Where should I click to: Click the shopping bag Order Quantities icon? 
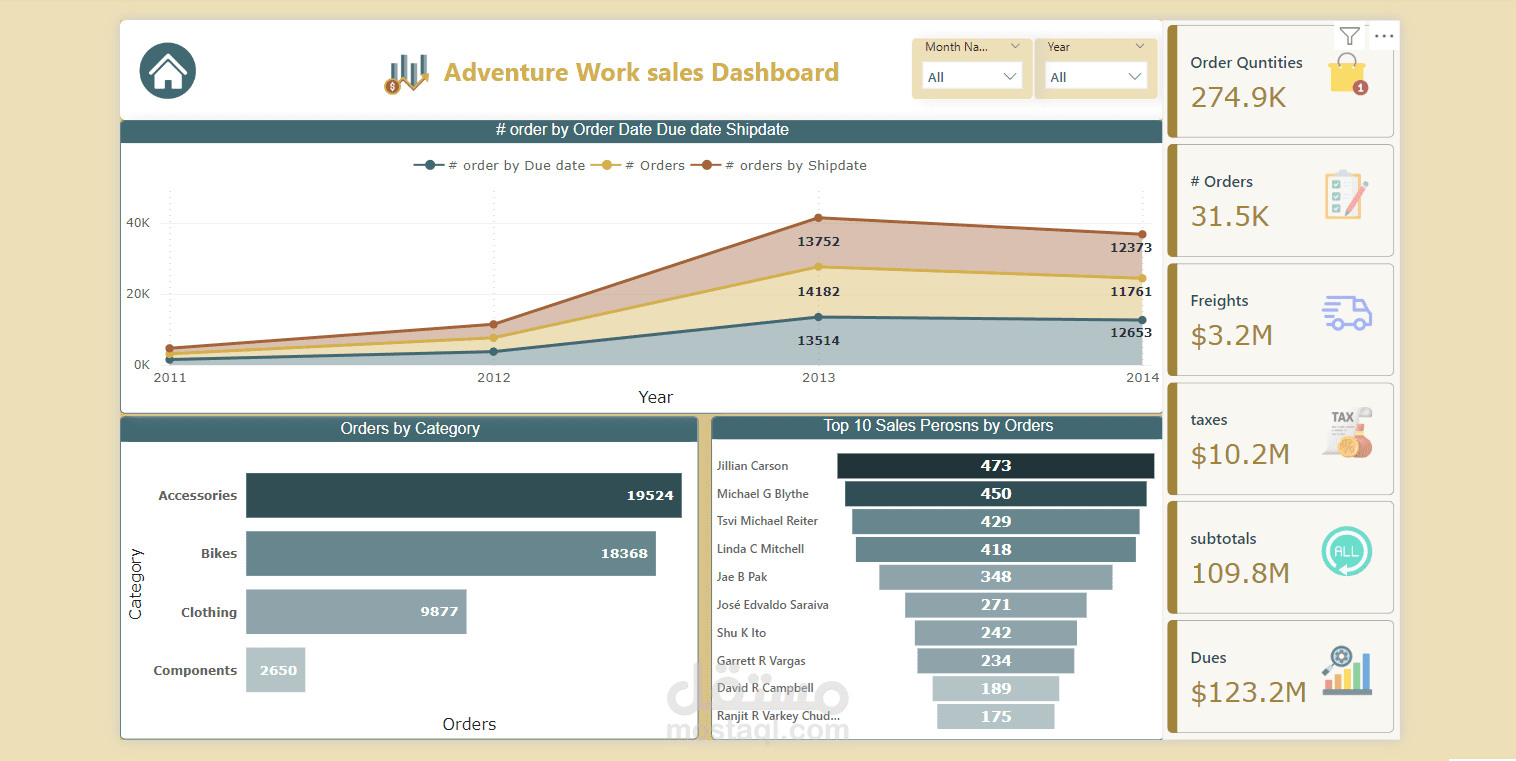tap(1348, 74)
